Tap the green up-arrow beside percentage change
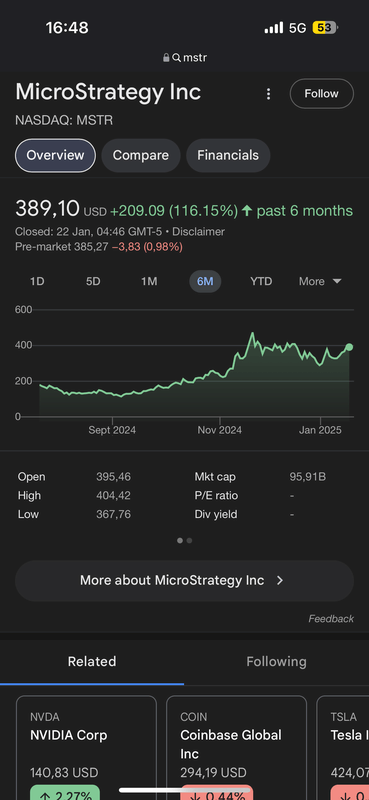This screenshot has height=800, width=369. click(247, 211)
